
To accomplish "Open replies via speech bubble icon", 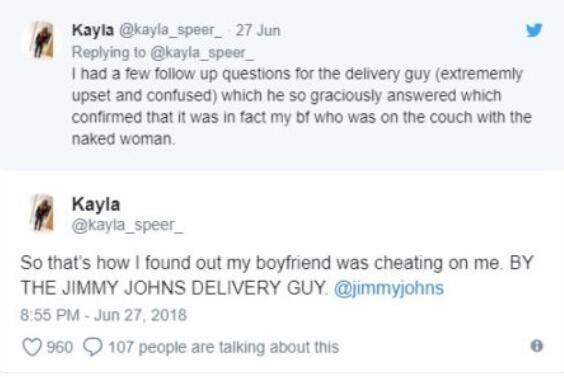I will tap(93, 347).
